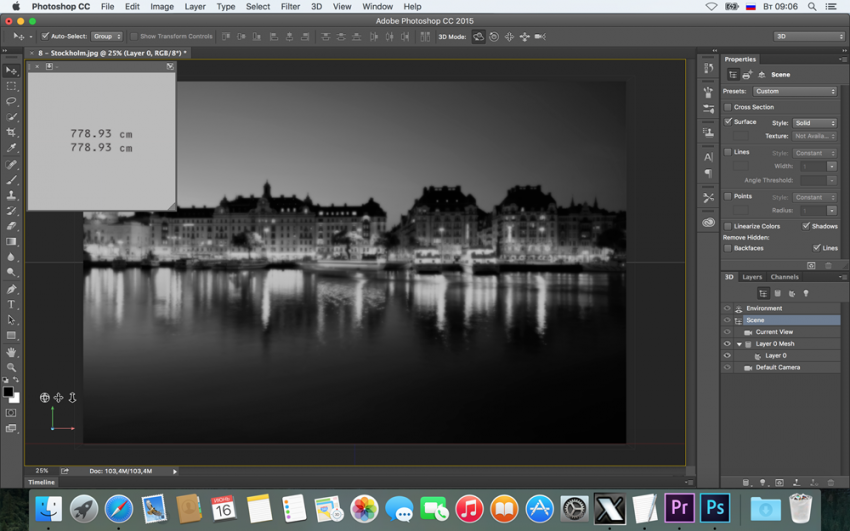Image resolution: width=850 pixels, height=531 pixels.
Task: Activate the Hand tool
Action: [x=12, y=352]
